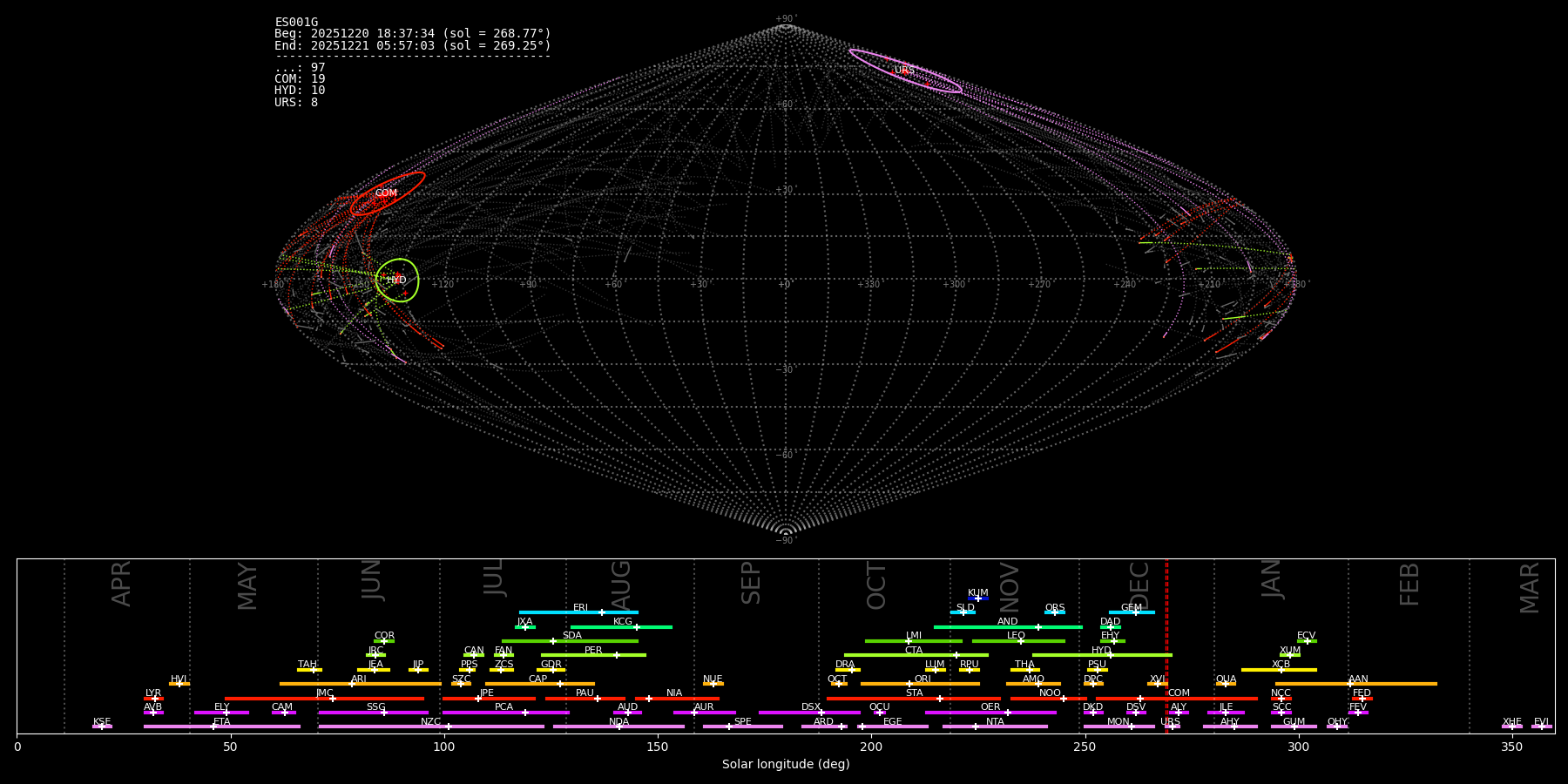Screen dimensions: 1568x784
Task: Click the 'Solar longitude (deg)' axis label
Action: pos(786,764)
